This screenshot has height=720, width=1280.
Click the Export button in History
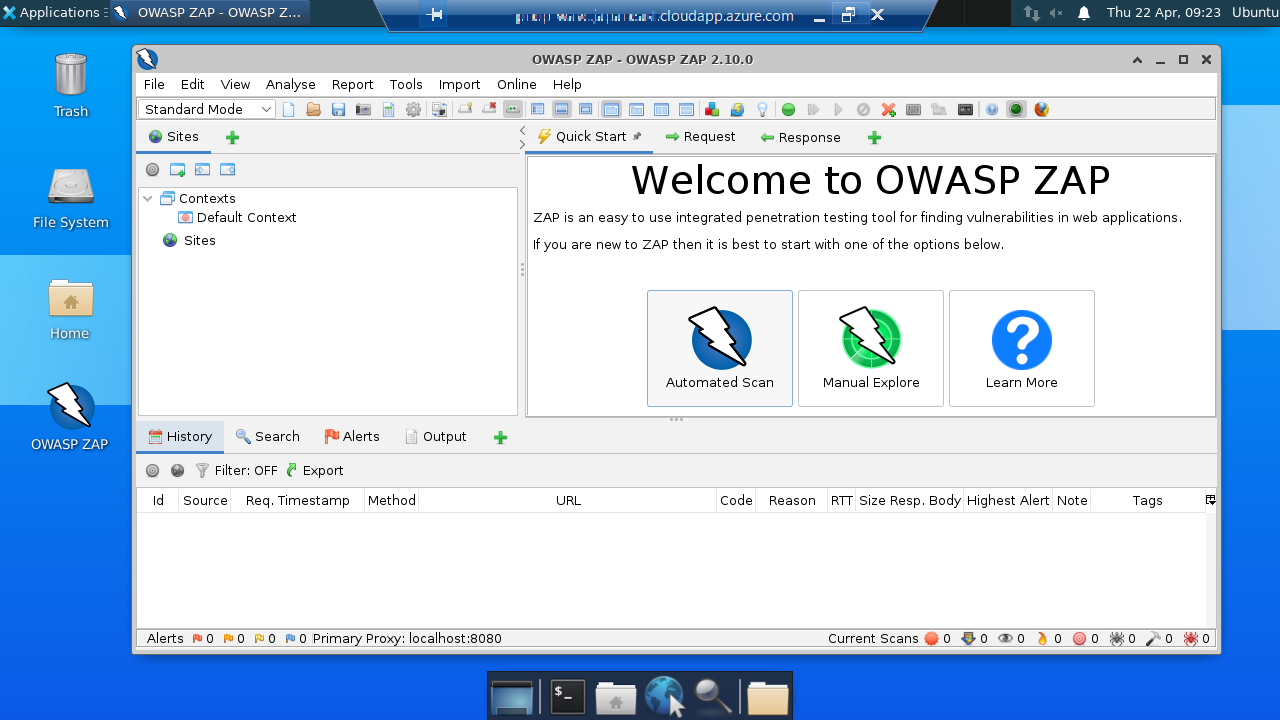(314, 470)
